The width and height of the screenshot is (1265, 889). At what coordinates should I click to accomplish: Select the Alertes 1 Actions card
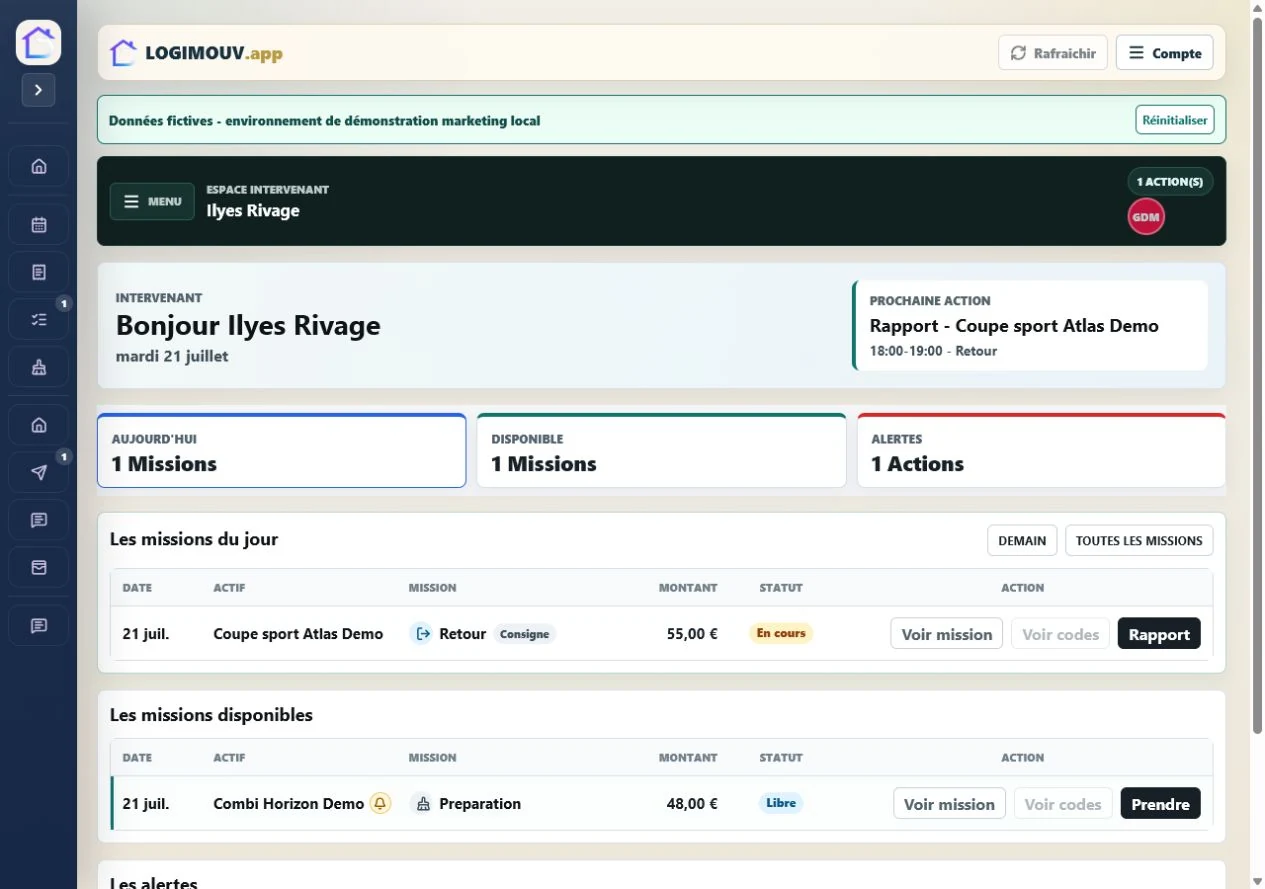(x=1041, y=451)
